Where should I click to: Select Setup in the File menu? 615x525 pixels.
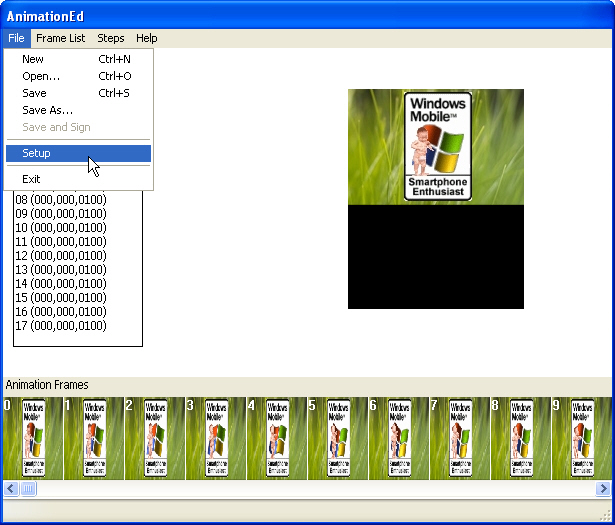[78, 153]
